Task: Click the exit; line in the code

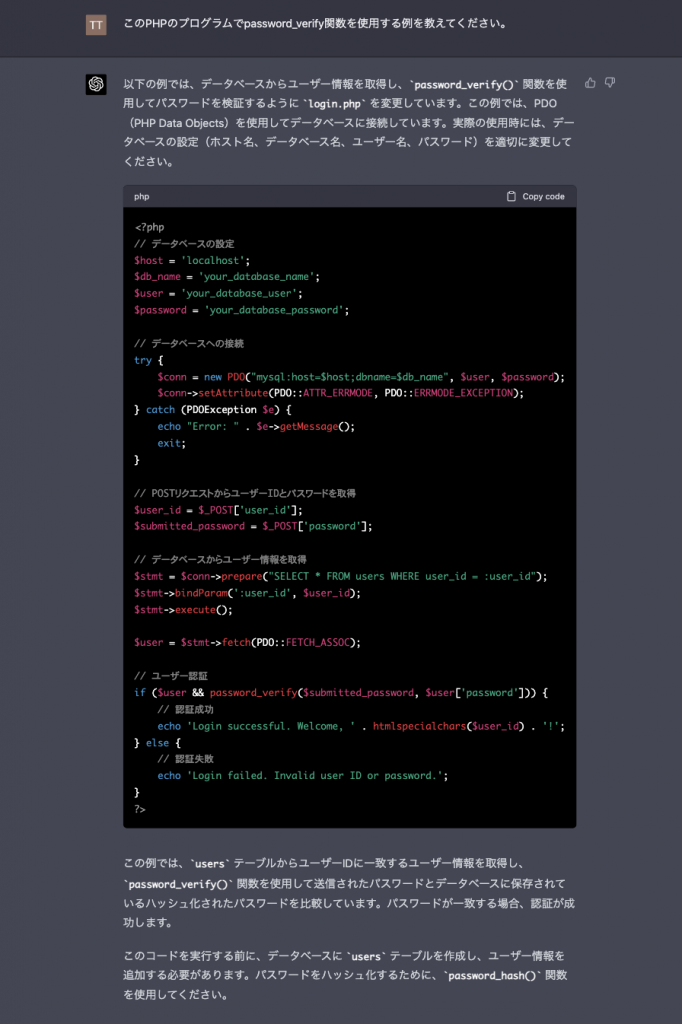Action: click(171, 443)
